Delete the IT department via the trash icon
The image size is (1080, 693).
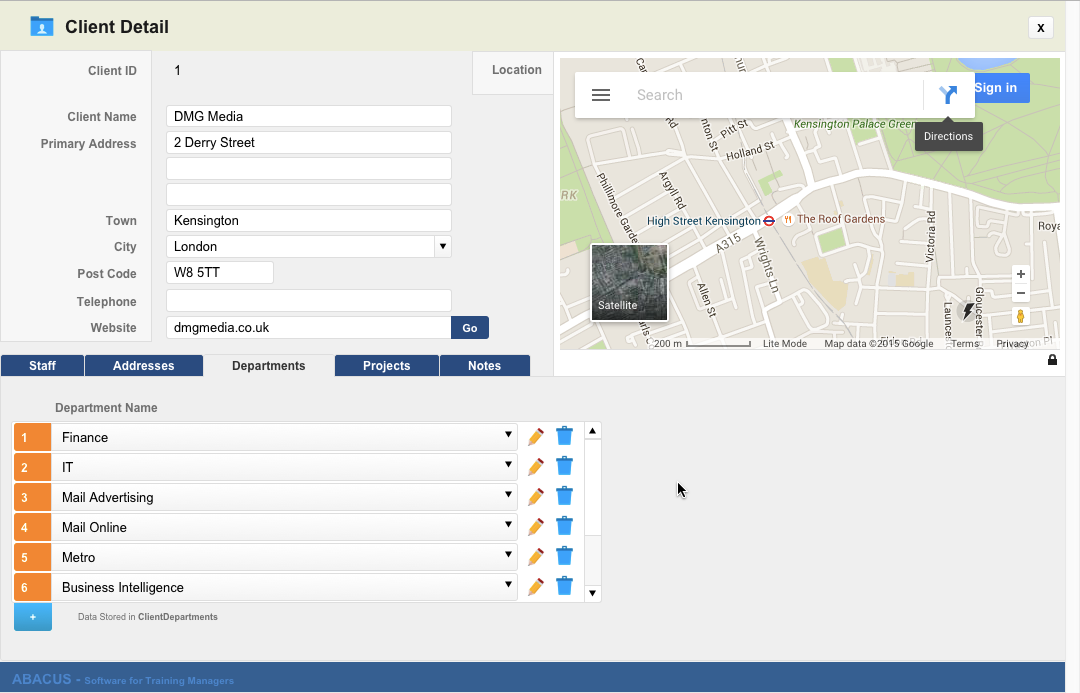pos(564,466)
